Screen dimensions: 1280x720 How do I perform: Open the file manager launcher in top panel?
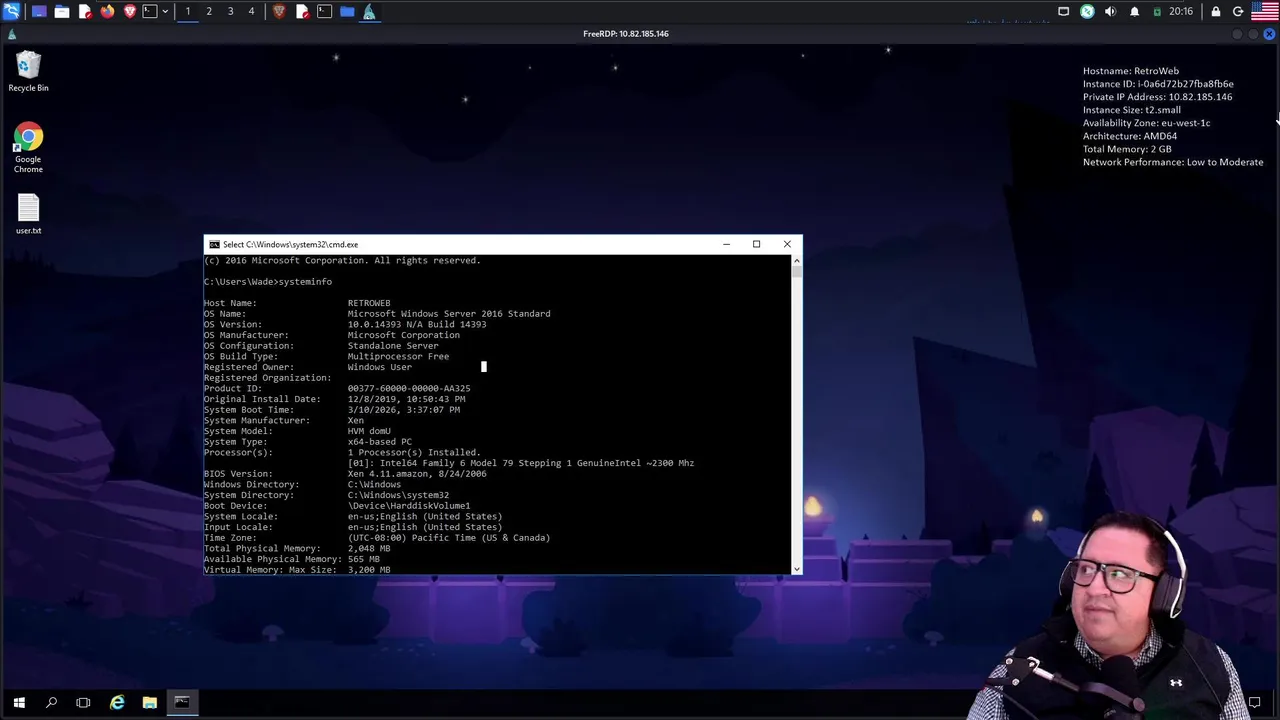(62, 11)
